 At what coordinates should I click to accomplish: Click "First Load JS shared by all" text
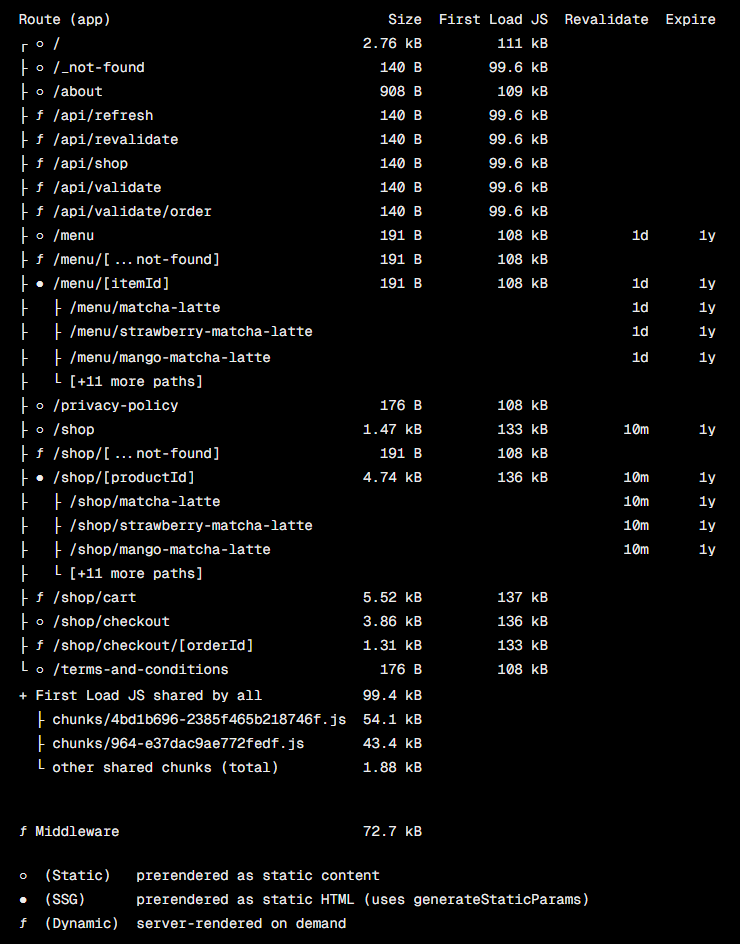click(x=149, y=696)
